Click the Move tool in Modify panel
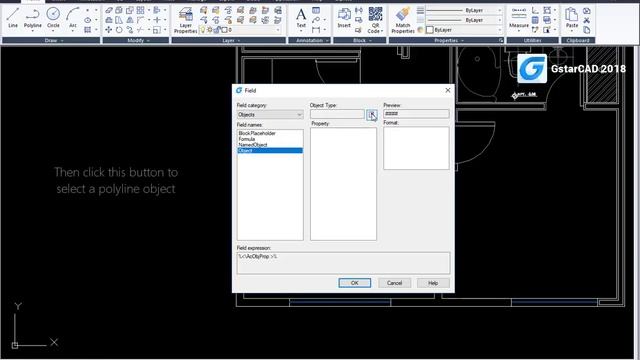Screen dimensions: 640x360 [109, 30]
